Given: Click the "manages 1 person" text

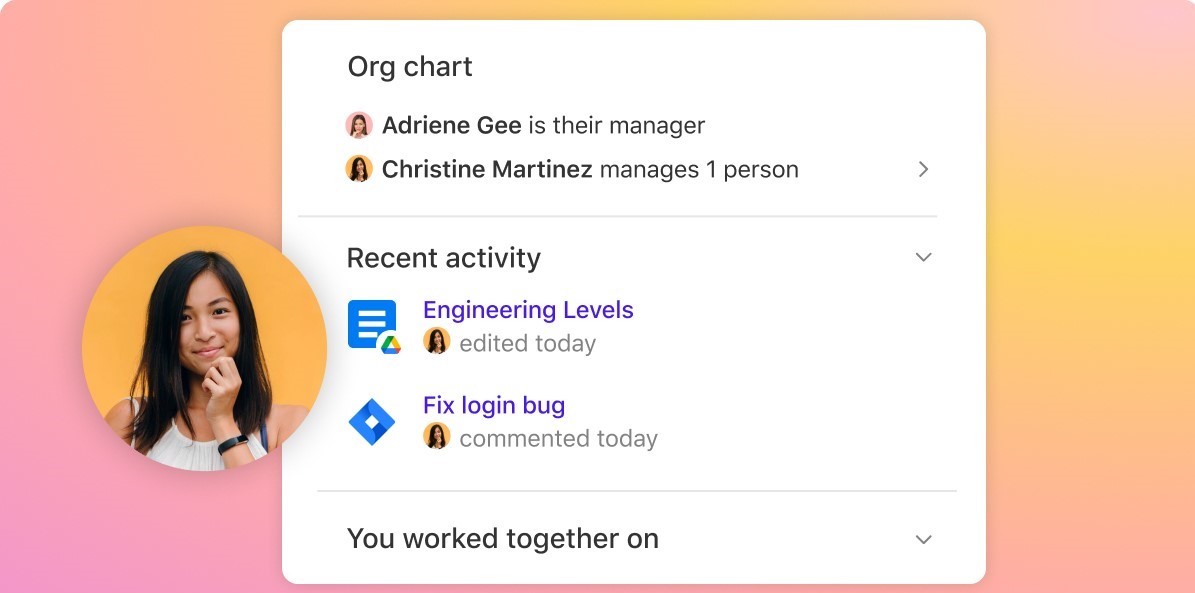Looking at the screenshot, I should coord(699,169).
